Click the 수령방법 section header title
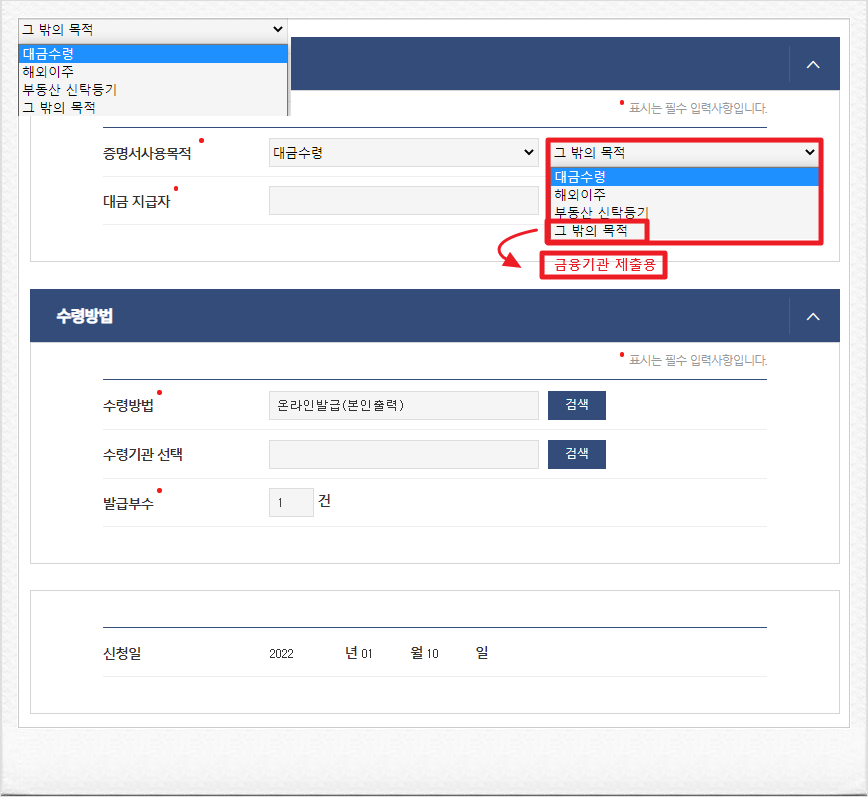This screenshot has width=868, height=797. [x=85, y=316]
